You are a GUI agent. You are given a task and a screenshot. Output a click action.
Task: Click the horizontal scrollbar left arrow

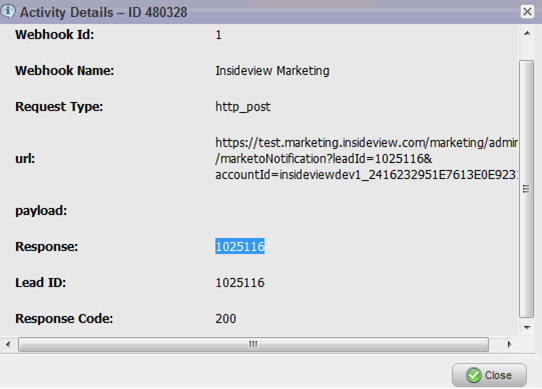(8, 344)
